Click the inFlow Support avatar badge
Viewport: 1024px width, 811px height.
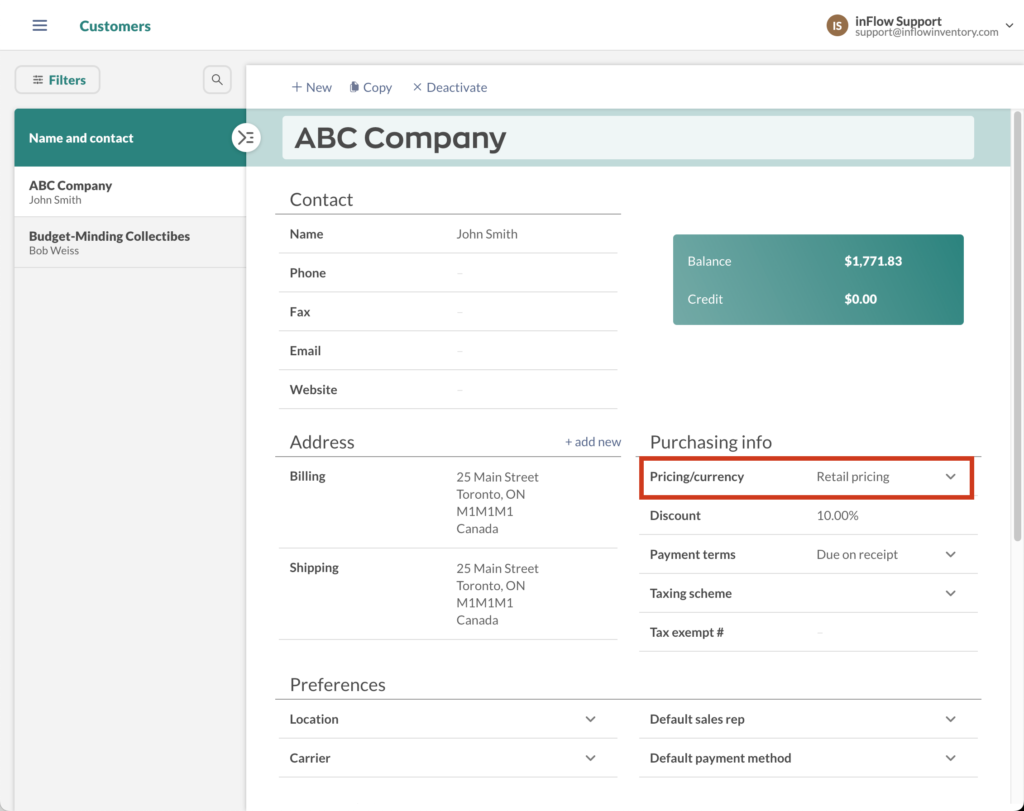click(836, 25)
